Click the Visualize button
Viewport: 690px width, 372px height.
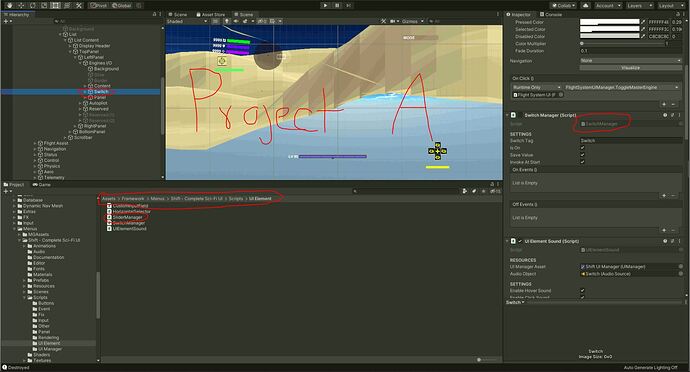[x=631, y=68]
